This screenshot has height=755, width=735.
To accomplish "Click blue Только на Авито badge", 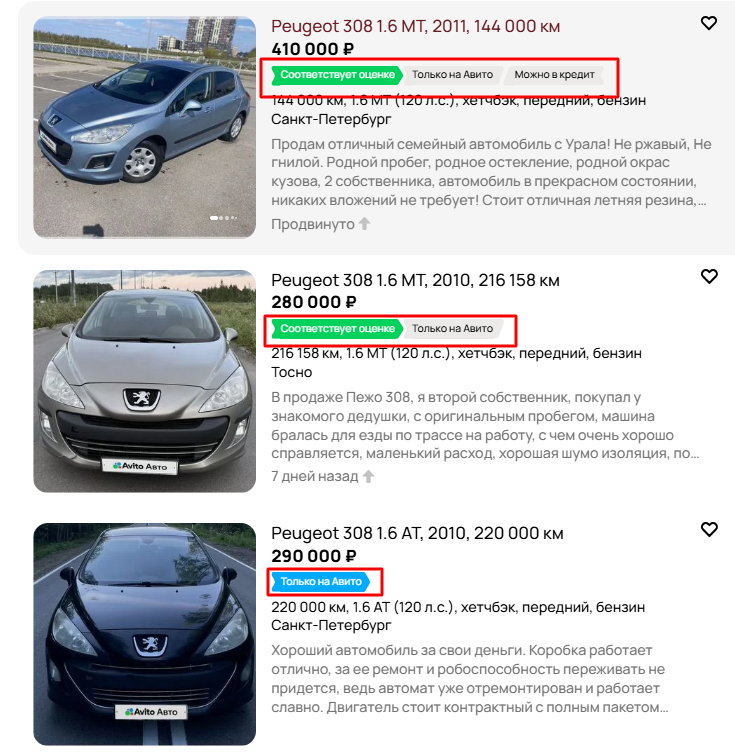I will pyautogui.click(x=321, y=582).
